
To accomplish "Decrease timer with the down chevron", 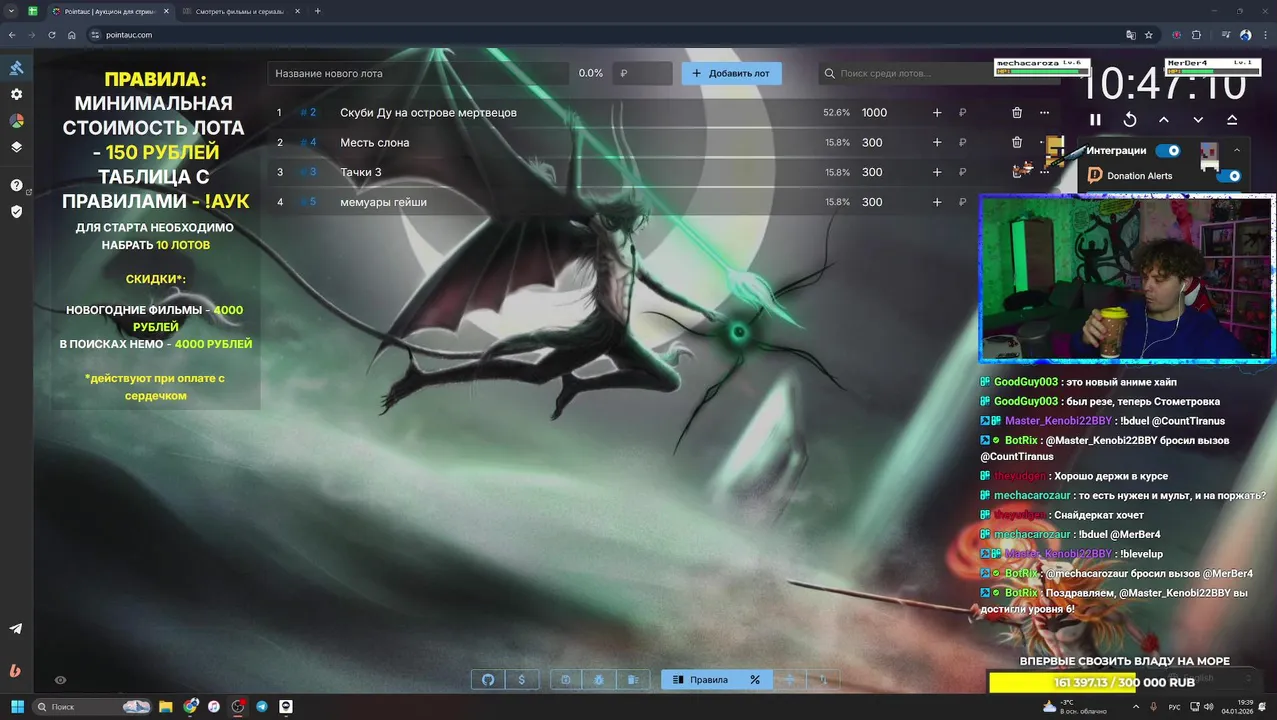I will (1198, 119).
